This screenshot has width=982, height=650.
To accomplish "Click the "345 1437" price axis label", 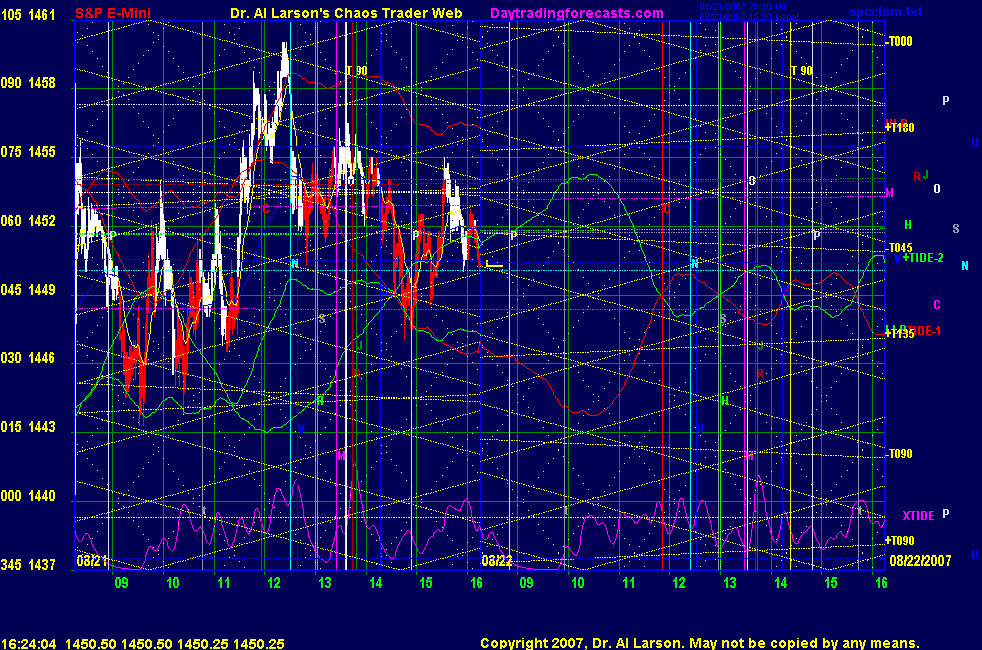I will click(28, 565).
